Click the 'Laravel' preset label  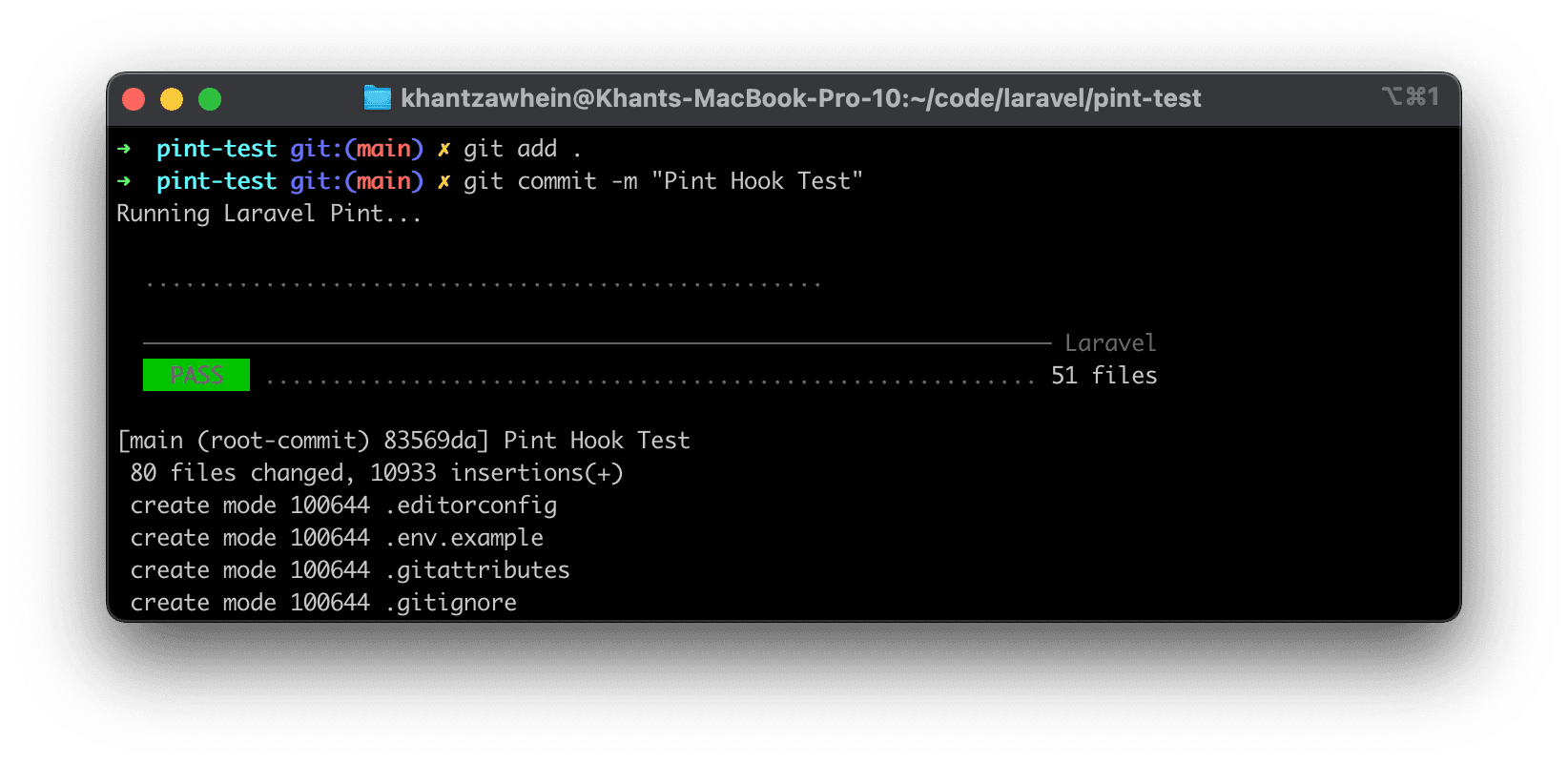pyautogui.click(x=1110, y=343)
